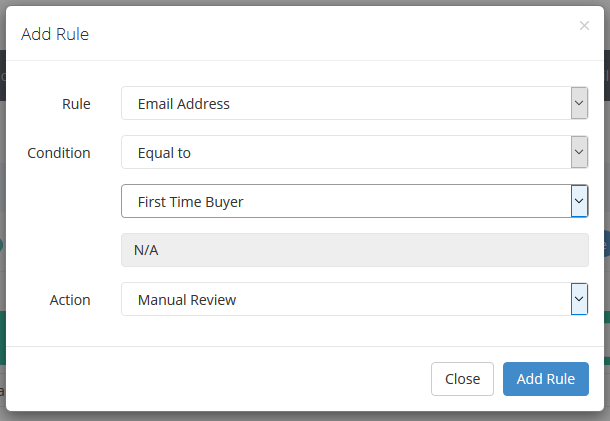Dismiss the dialog with the X icon
The width and height of the screenshot is (610, 421).
click(584, 26)
